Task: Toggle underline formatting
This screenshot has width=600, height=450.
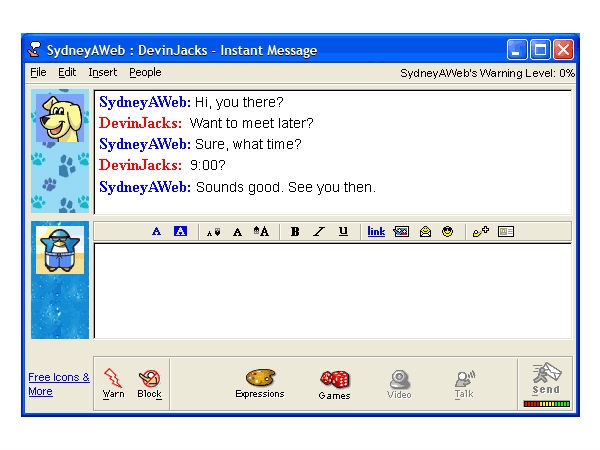Action: pos(343,231)
